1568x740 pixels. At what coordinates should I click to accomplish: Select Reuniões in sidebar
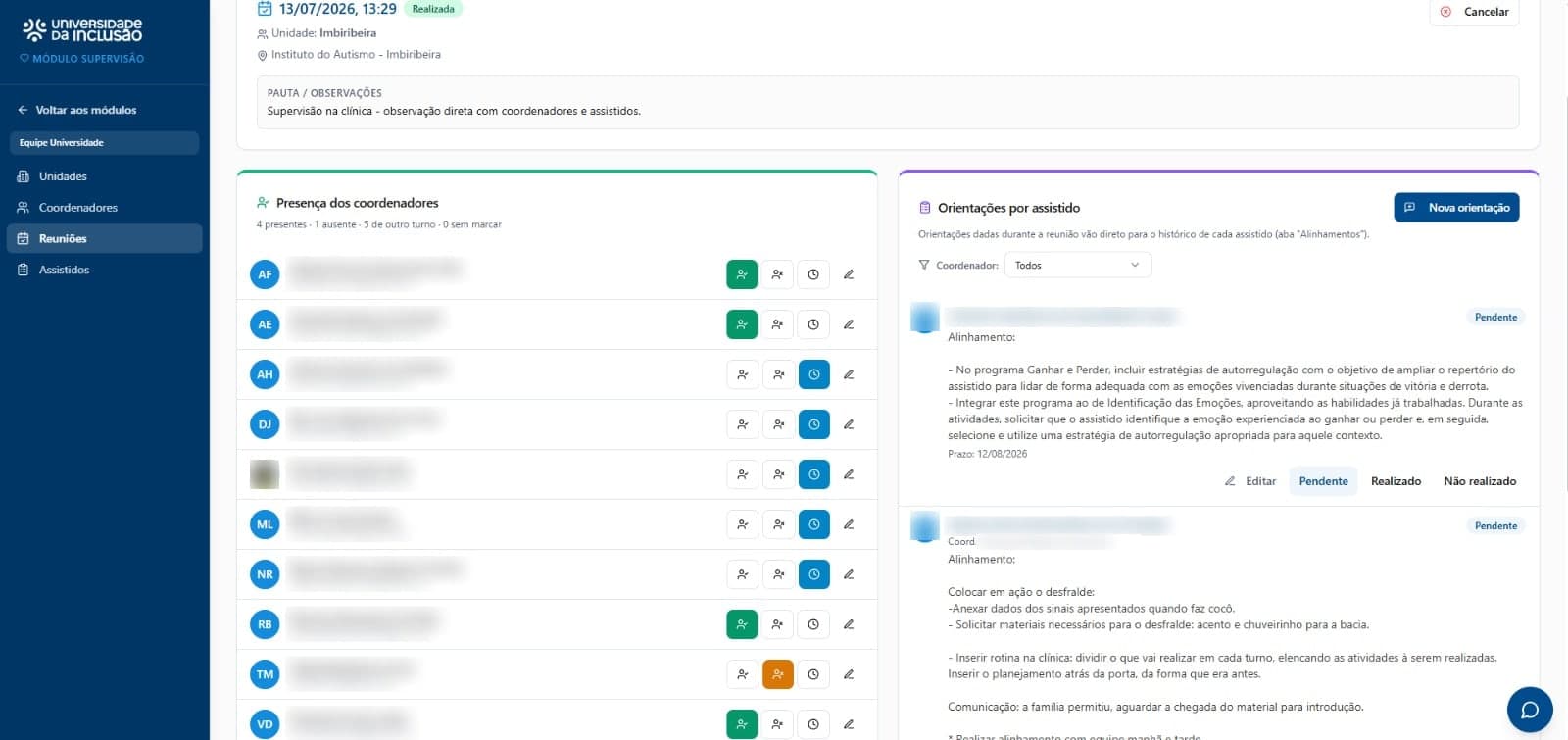(104, 238)
